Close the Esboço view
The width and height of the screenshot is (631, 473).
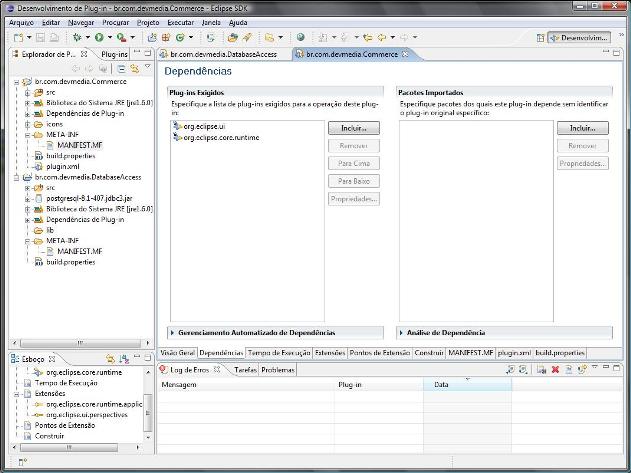[x=52, y=358]
